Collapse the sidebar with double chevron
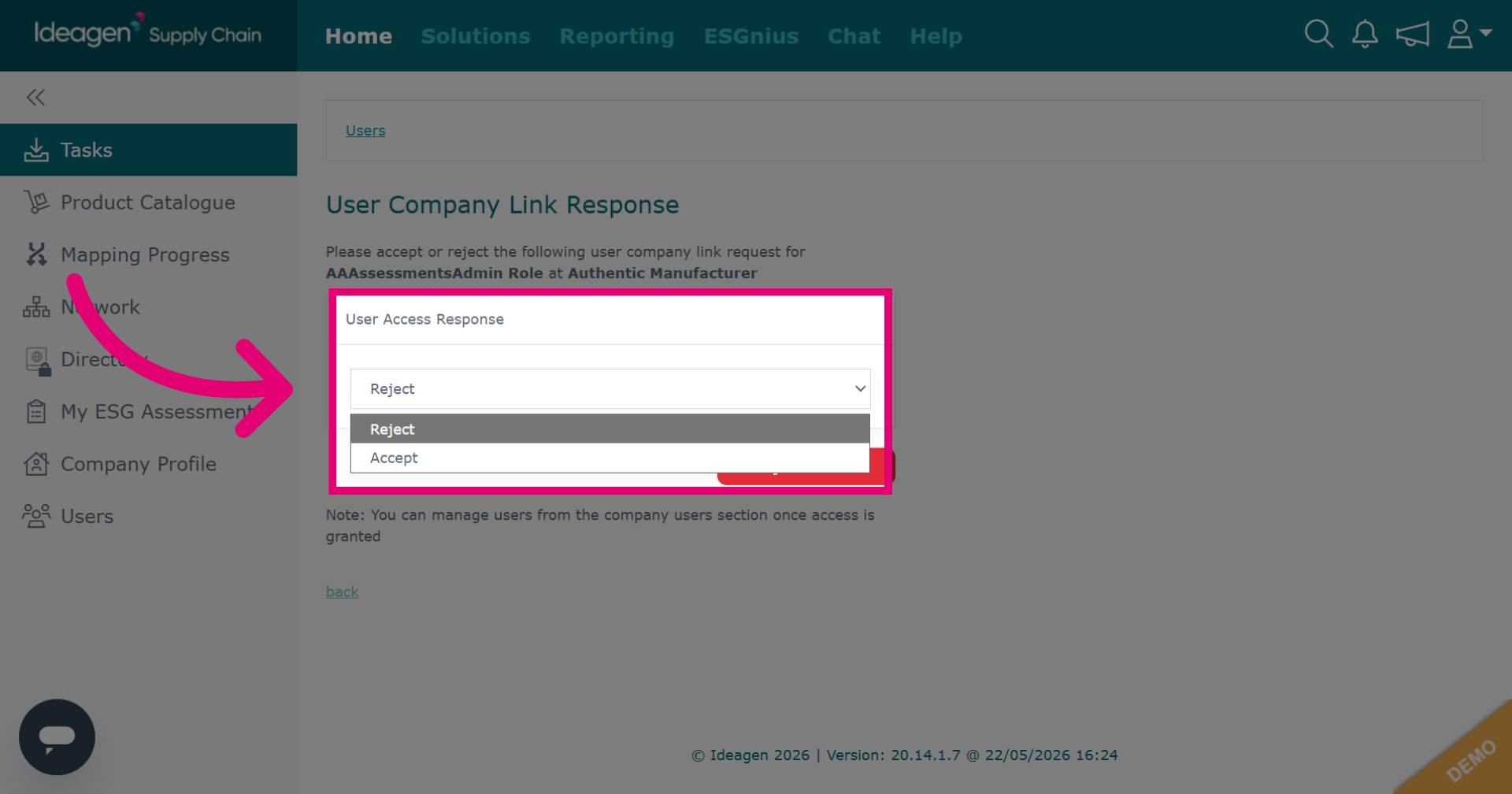This screenshot has height=794, width=1512. coord(35,97)
